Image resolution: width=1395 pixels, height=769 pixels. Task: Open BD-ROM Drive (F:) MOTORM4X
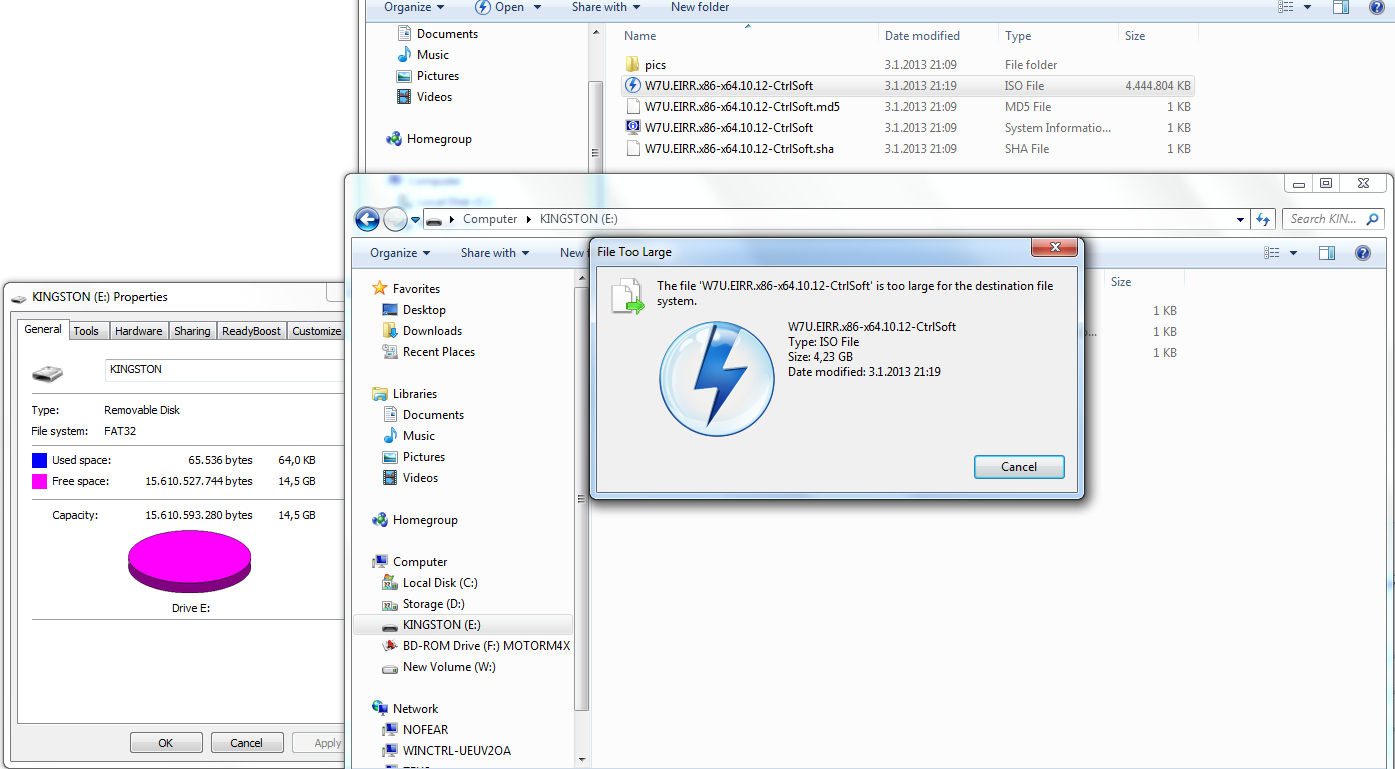pyautogui.click(x=485, y=646)
